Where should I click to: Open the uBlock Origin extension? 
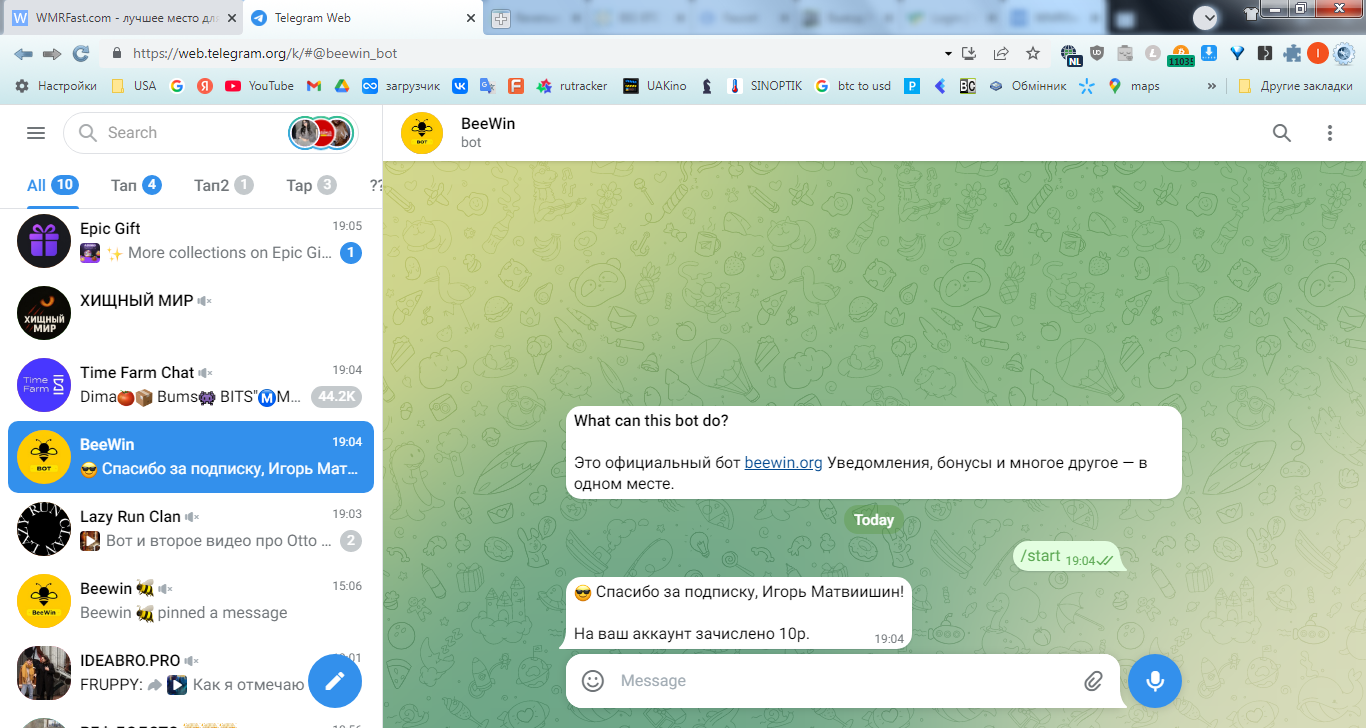point(1098,53)
